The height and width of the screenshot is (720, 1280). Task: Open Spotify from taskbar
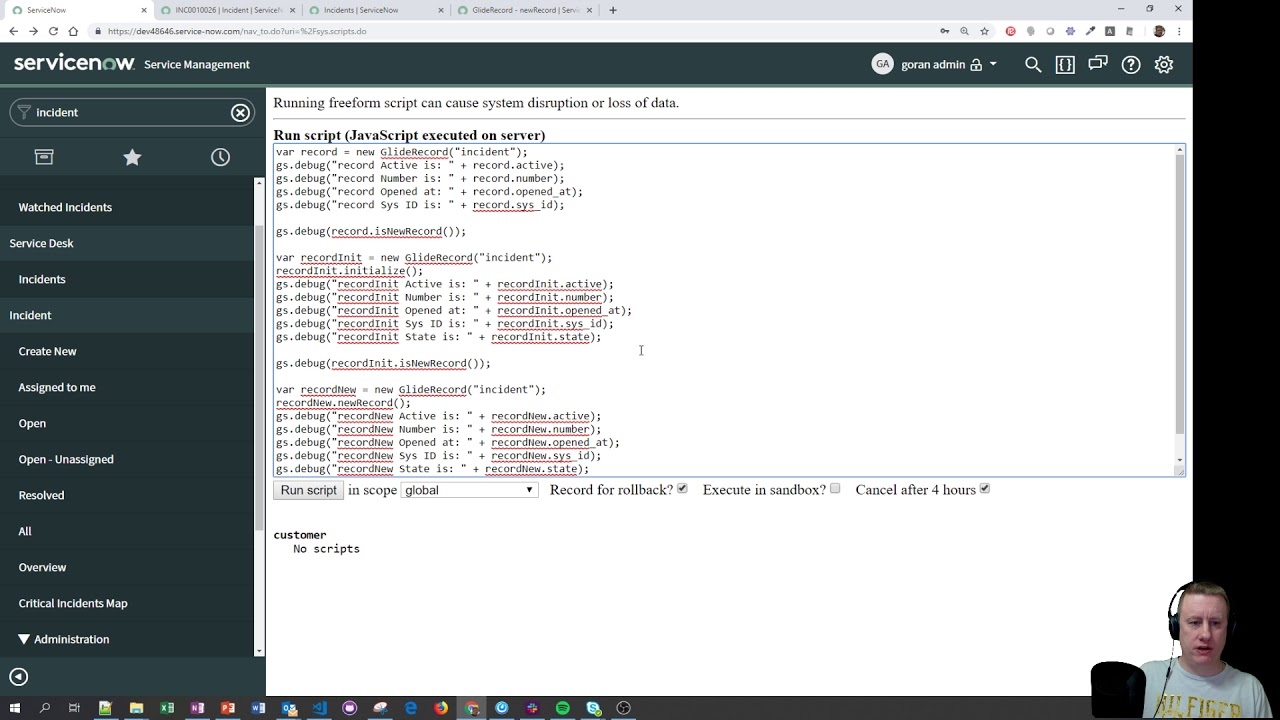pos(563,708)
